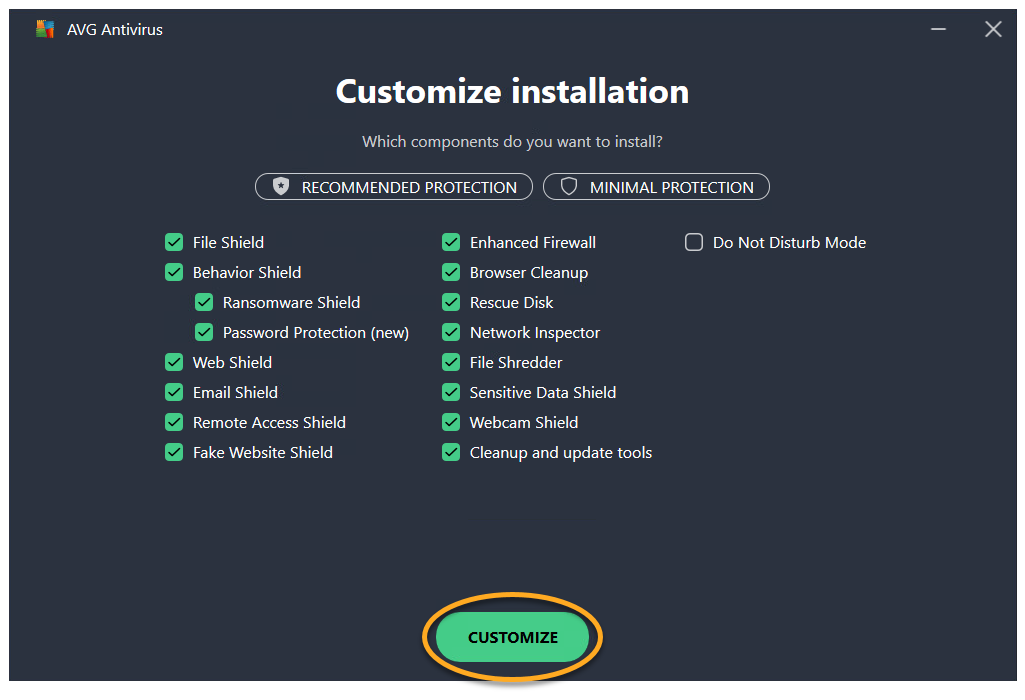The image size is (1025, 700).
Task: Uncheck the Browser Cleanup component
Action: click(x=451, y=272)
